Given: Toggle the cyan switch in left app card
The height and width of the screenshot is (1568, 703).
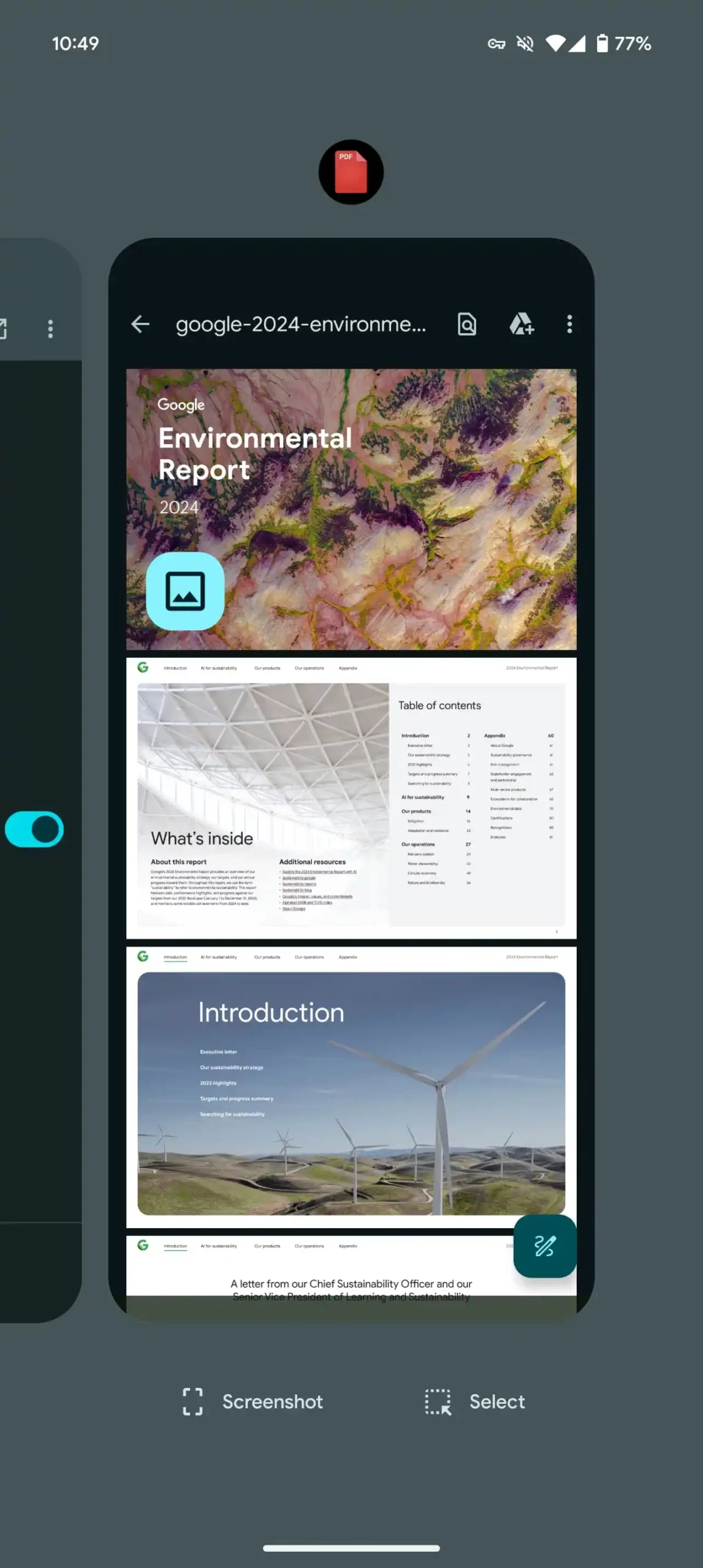Looking at the screenshot, I should coord(34,829).
